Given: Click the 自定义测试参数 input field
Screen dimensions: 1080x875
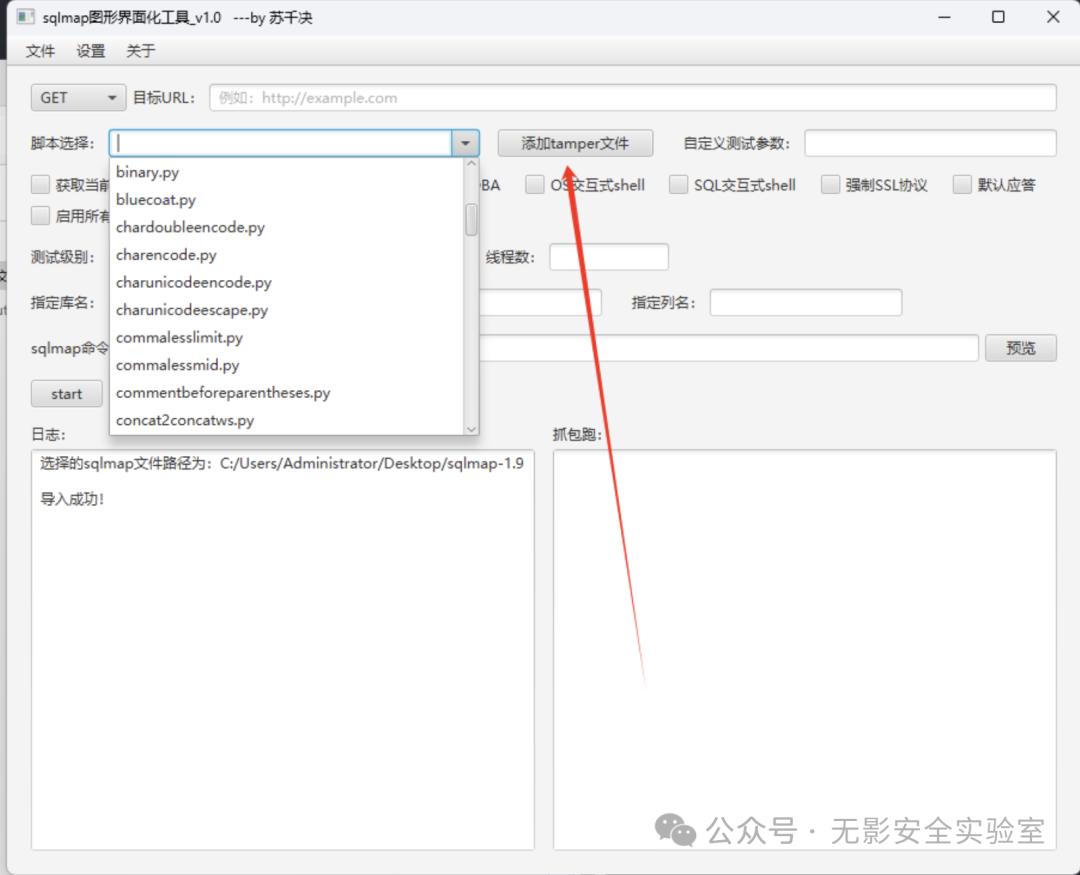Looking at the screenshot, I should click(930, 143).
